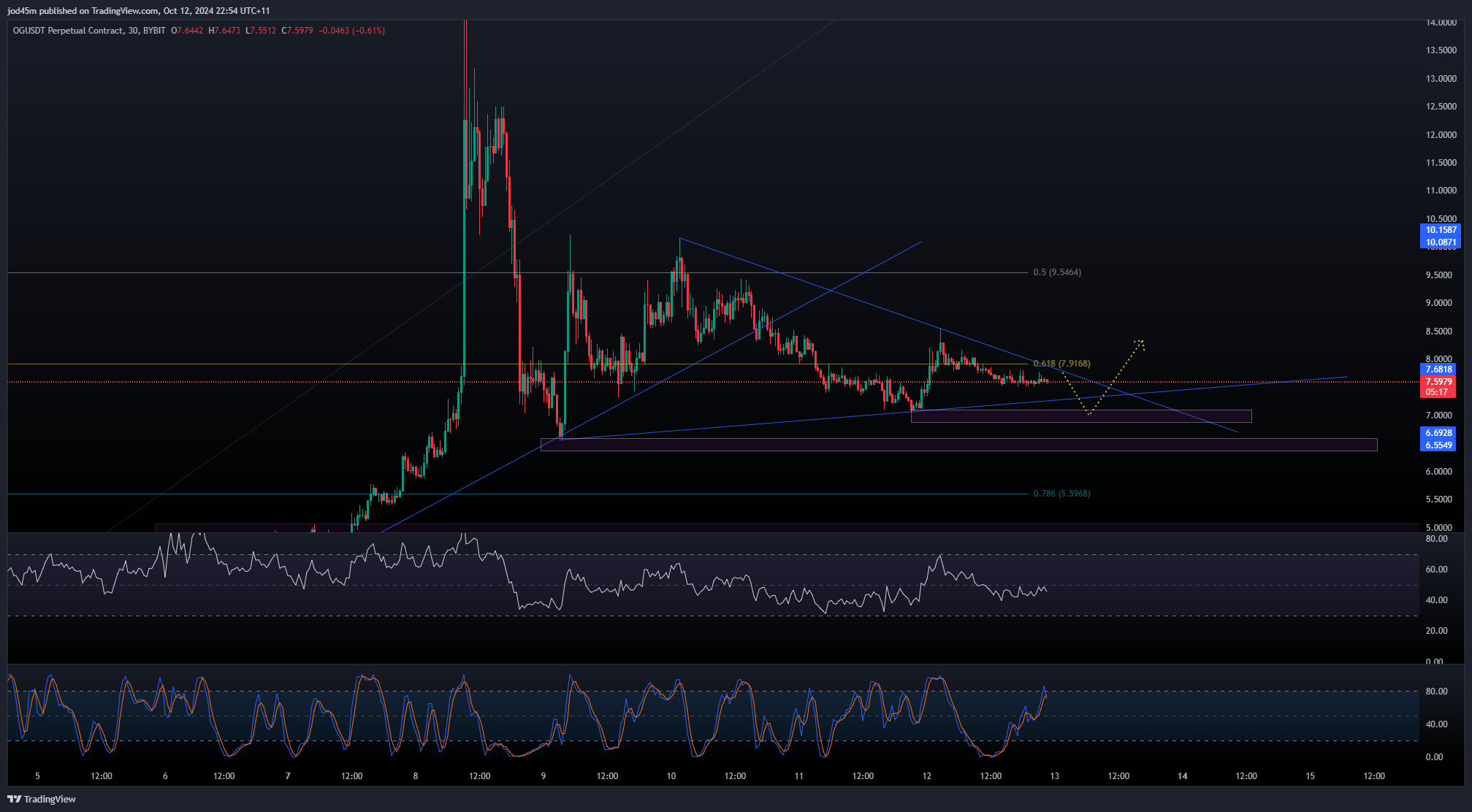Click the blue 10.0871 price tag
This screenshot has width=1472, height=812.
(x=1441, y=242)
